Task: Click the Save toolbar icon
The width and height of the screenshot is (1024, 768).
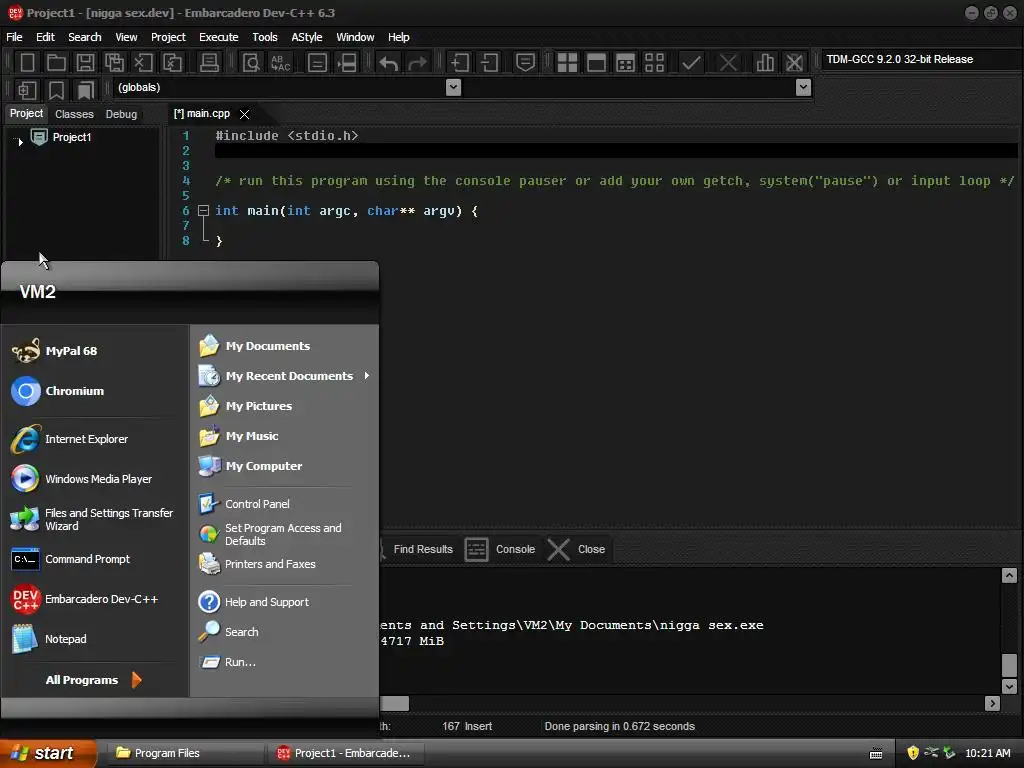Action: (85, 63)
